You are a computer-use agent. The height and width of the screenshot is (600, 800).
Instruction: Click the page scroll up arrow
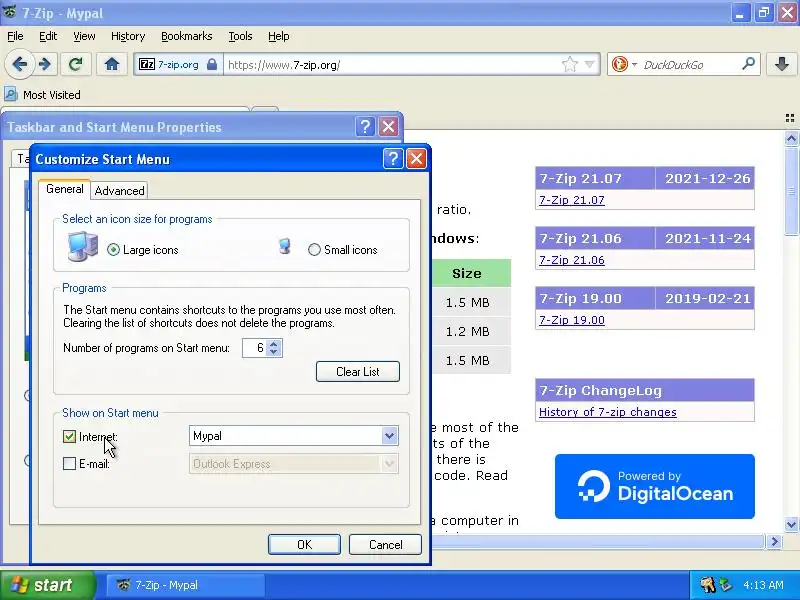pyautogui.click(x=791, y=138)
